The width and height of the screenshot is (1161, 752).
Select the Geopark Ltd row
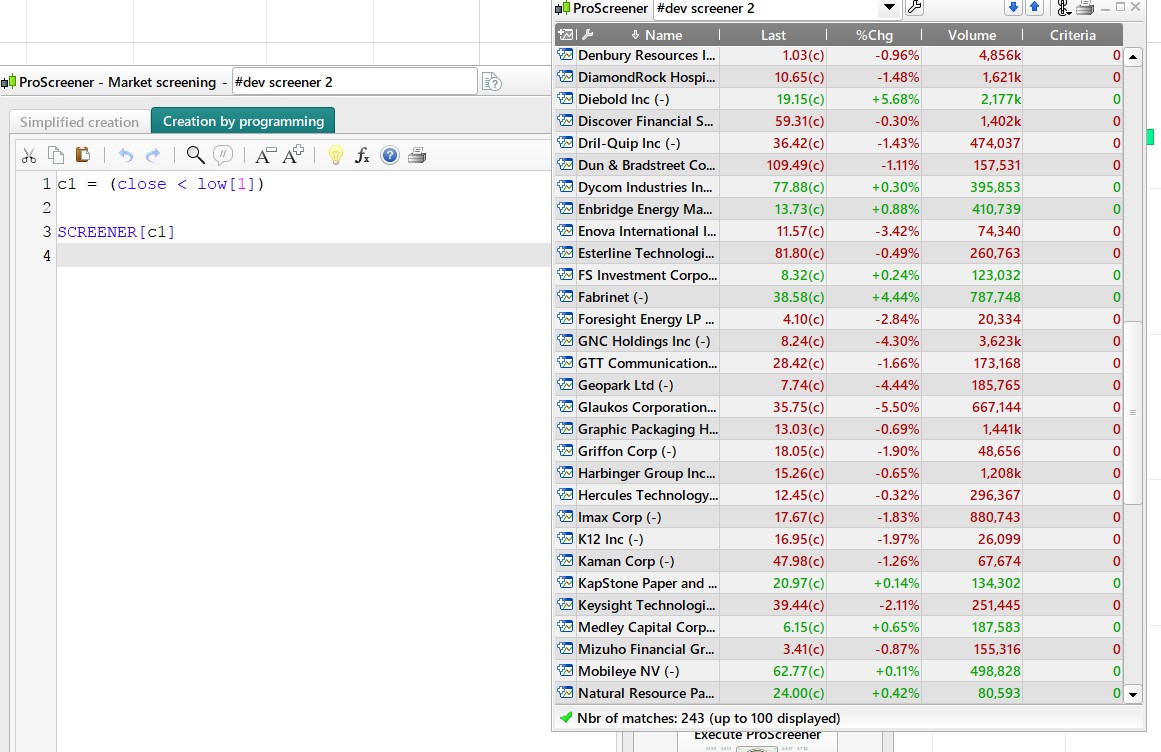[839, 385]
